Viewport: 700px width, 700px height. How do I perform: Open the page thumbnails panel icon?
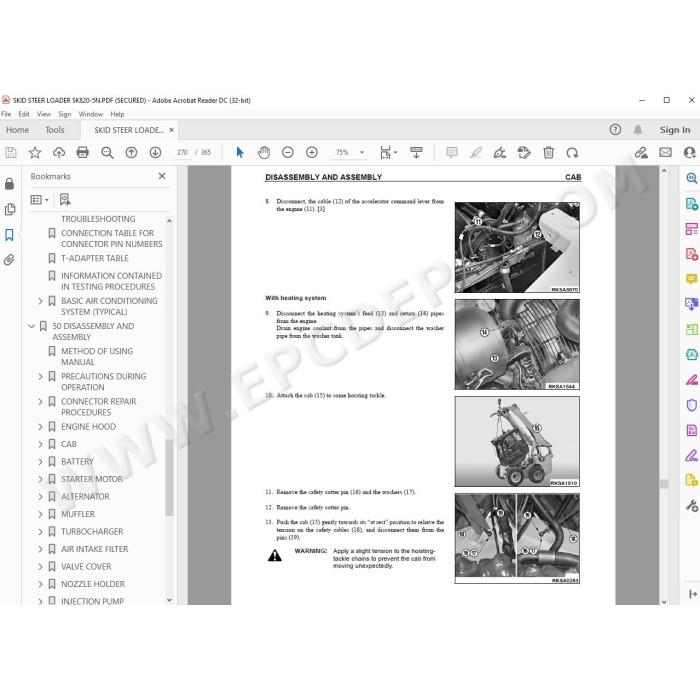pyautogui.click(x=9, y=209)
